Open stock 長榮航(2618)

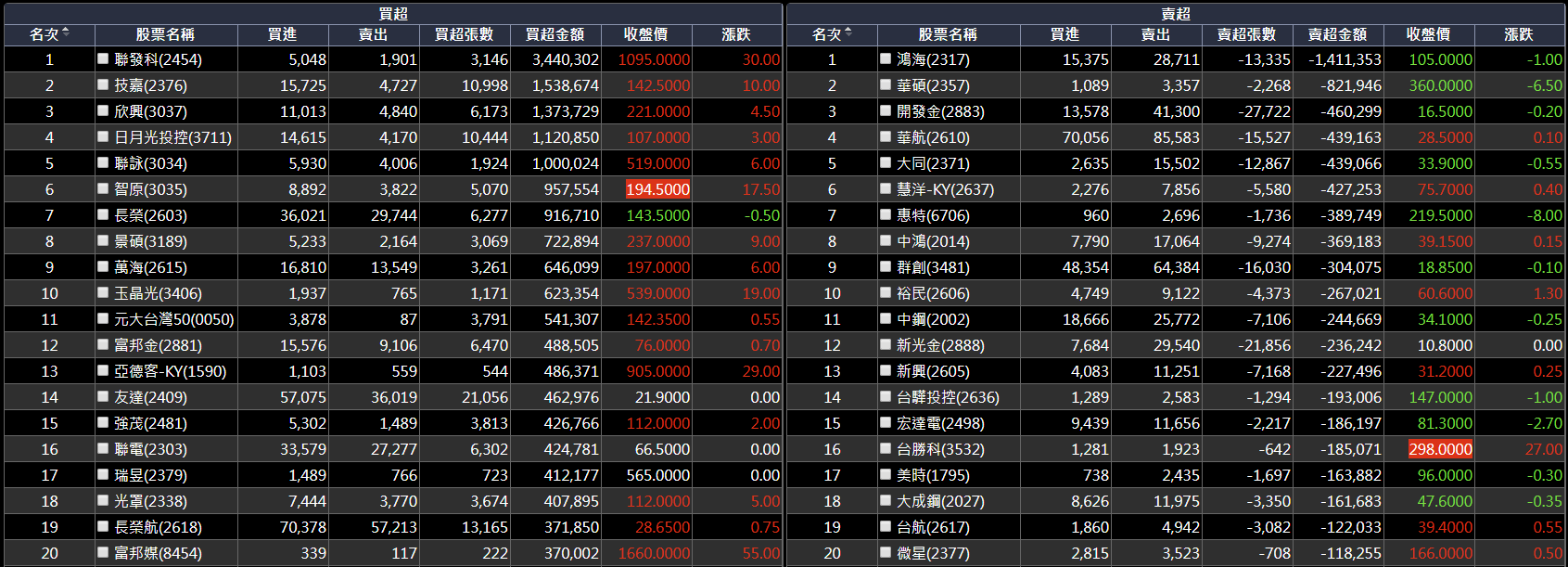pyautogui.click(x=158, y=527)
